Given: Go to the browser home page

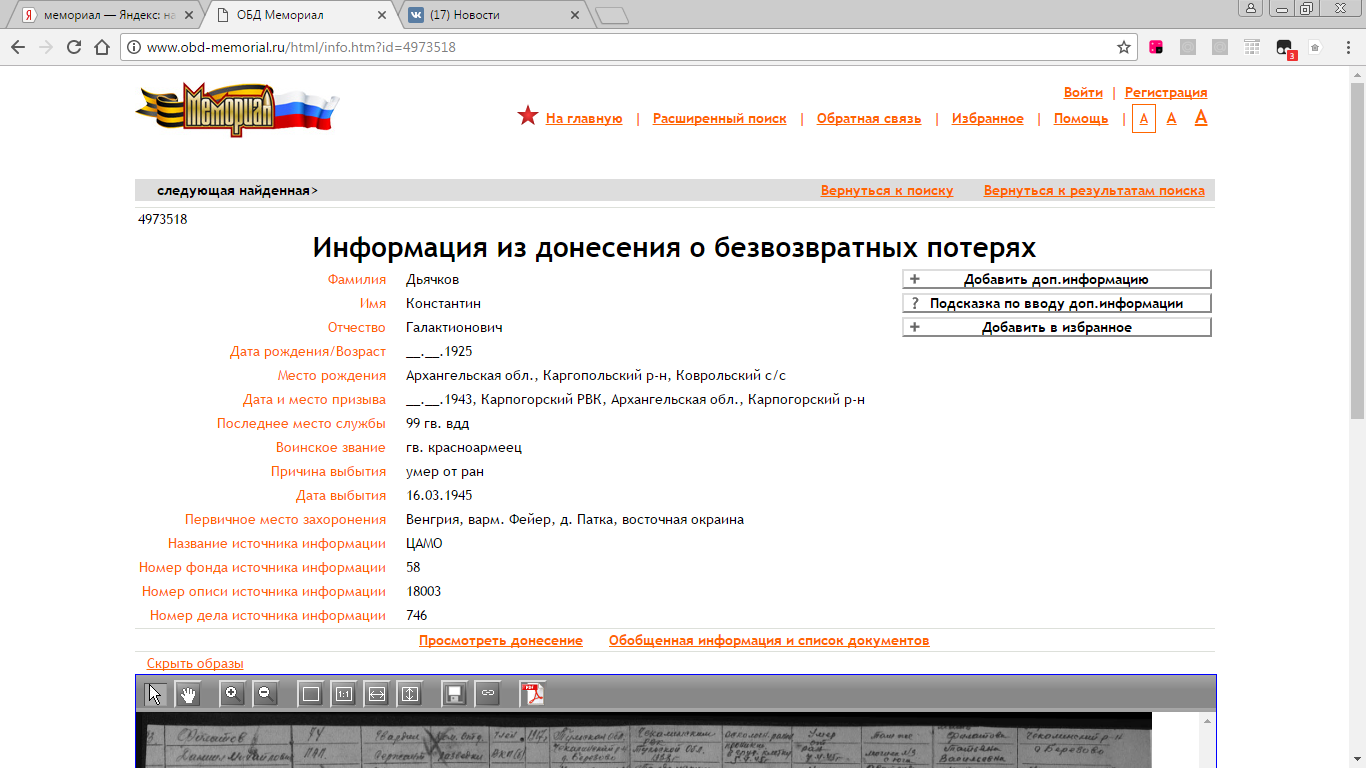Looking at the screenshot, I should [x=101, y=47].
